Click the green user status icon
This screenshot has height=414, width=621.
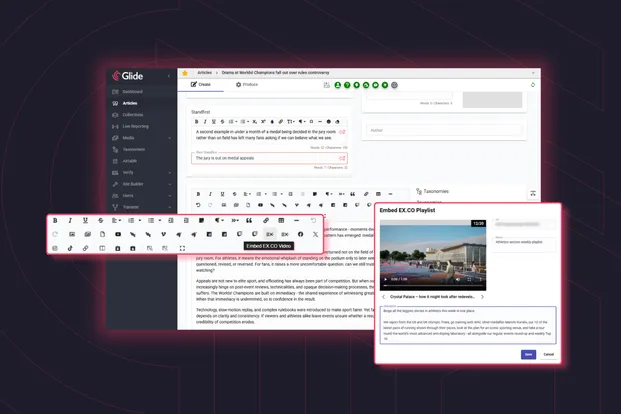coord(337,85)
